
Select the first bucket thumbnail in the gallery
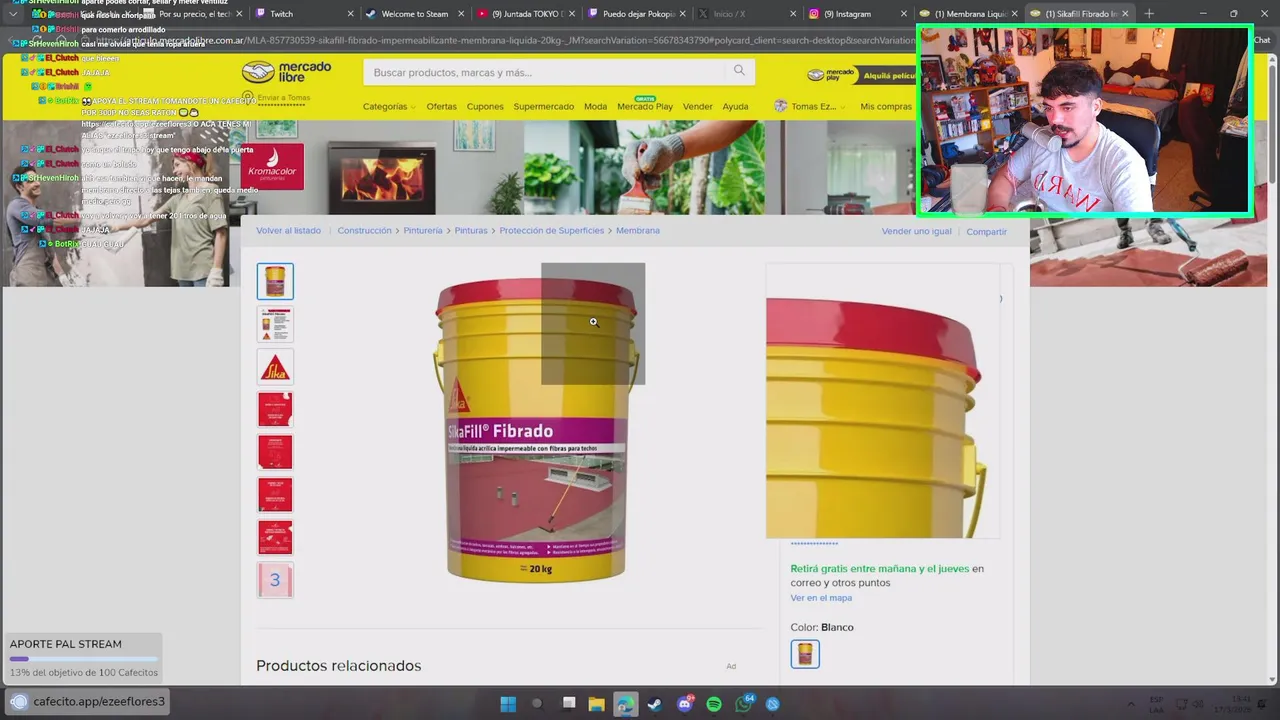275,282
